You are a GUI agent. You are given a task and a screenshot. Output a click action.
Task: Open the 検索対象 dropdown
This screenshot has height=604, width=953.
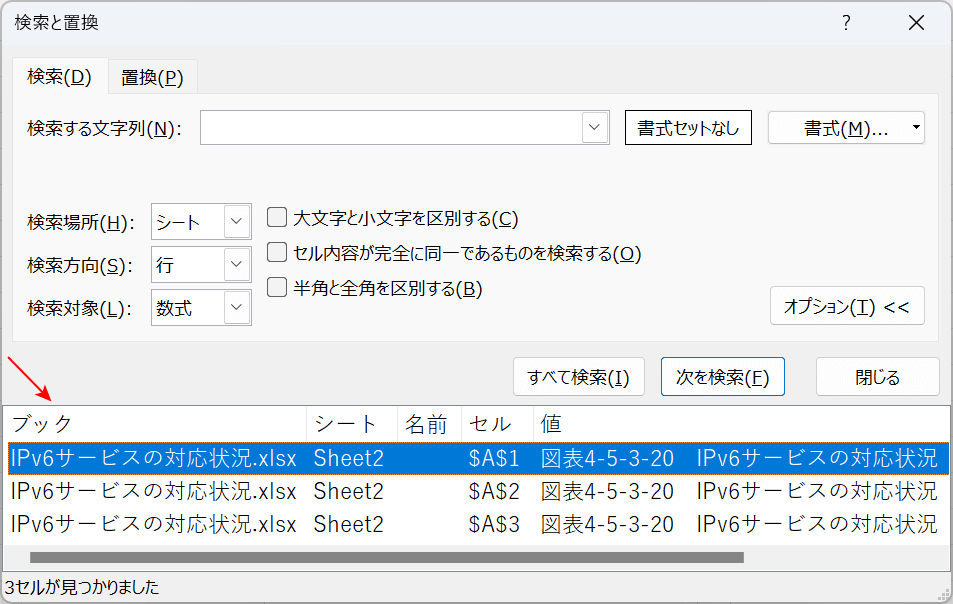(237, 308)
